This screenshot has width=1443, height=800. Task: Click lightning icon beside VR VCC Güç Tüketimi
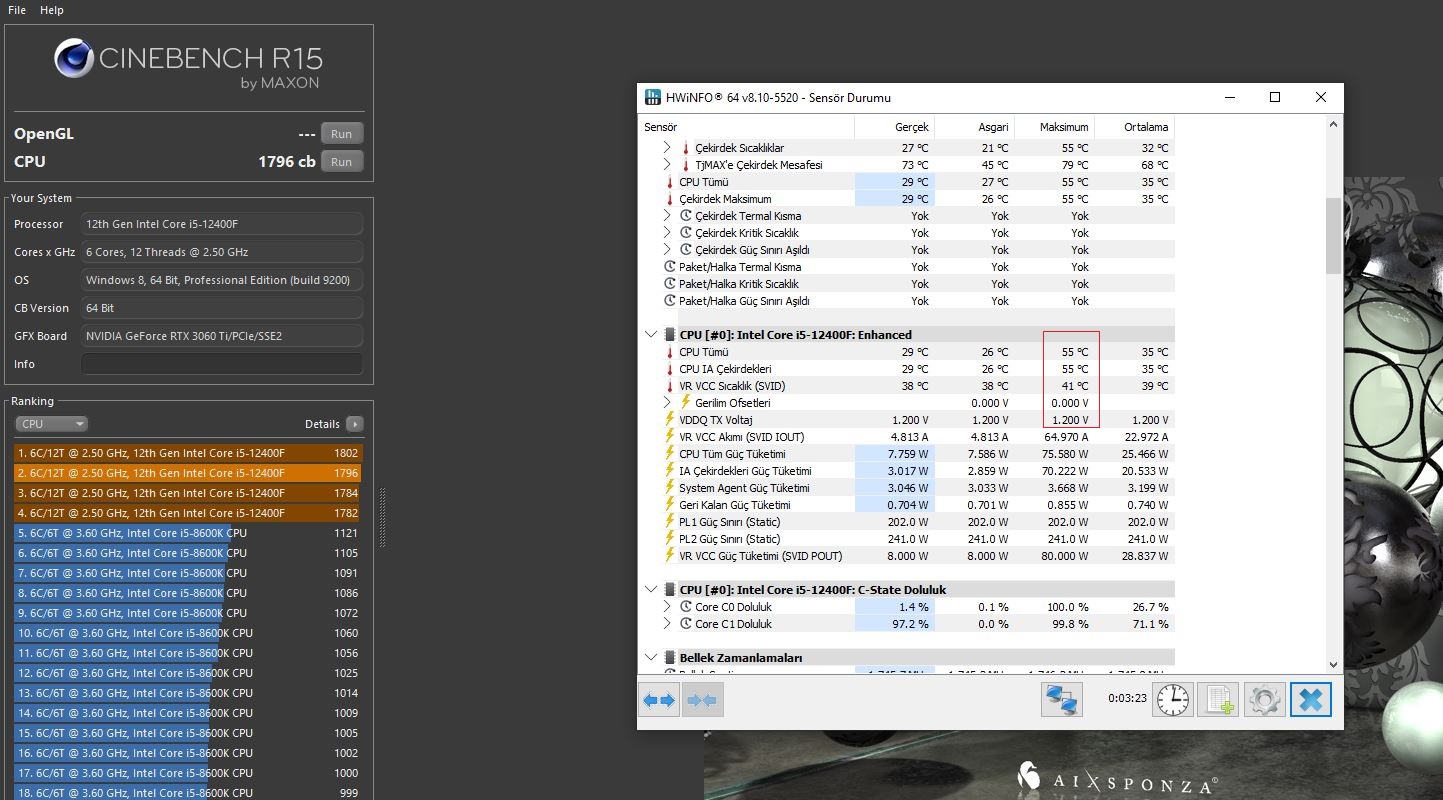click(x=670, y=556)
